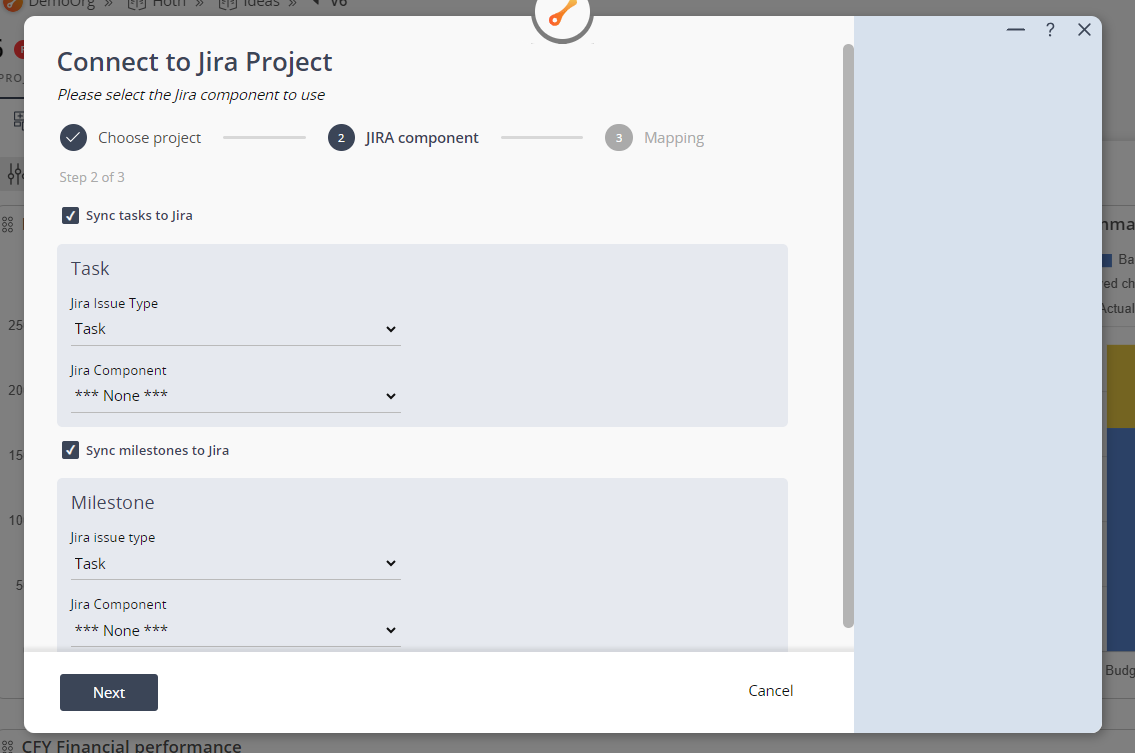
Task: Select the JIRA component step
Action: (403, 138)
